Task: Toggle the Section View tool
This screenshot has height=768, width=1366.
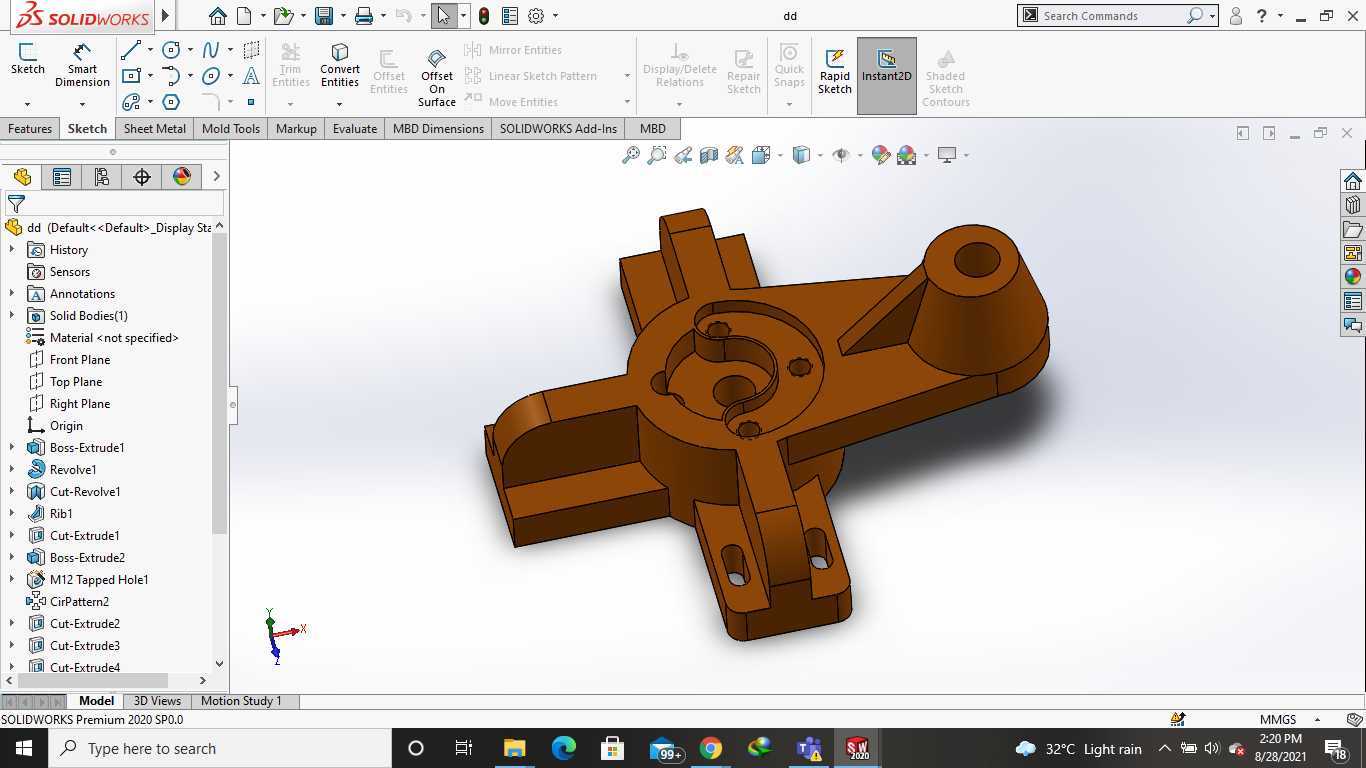Action: [709, 155]
